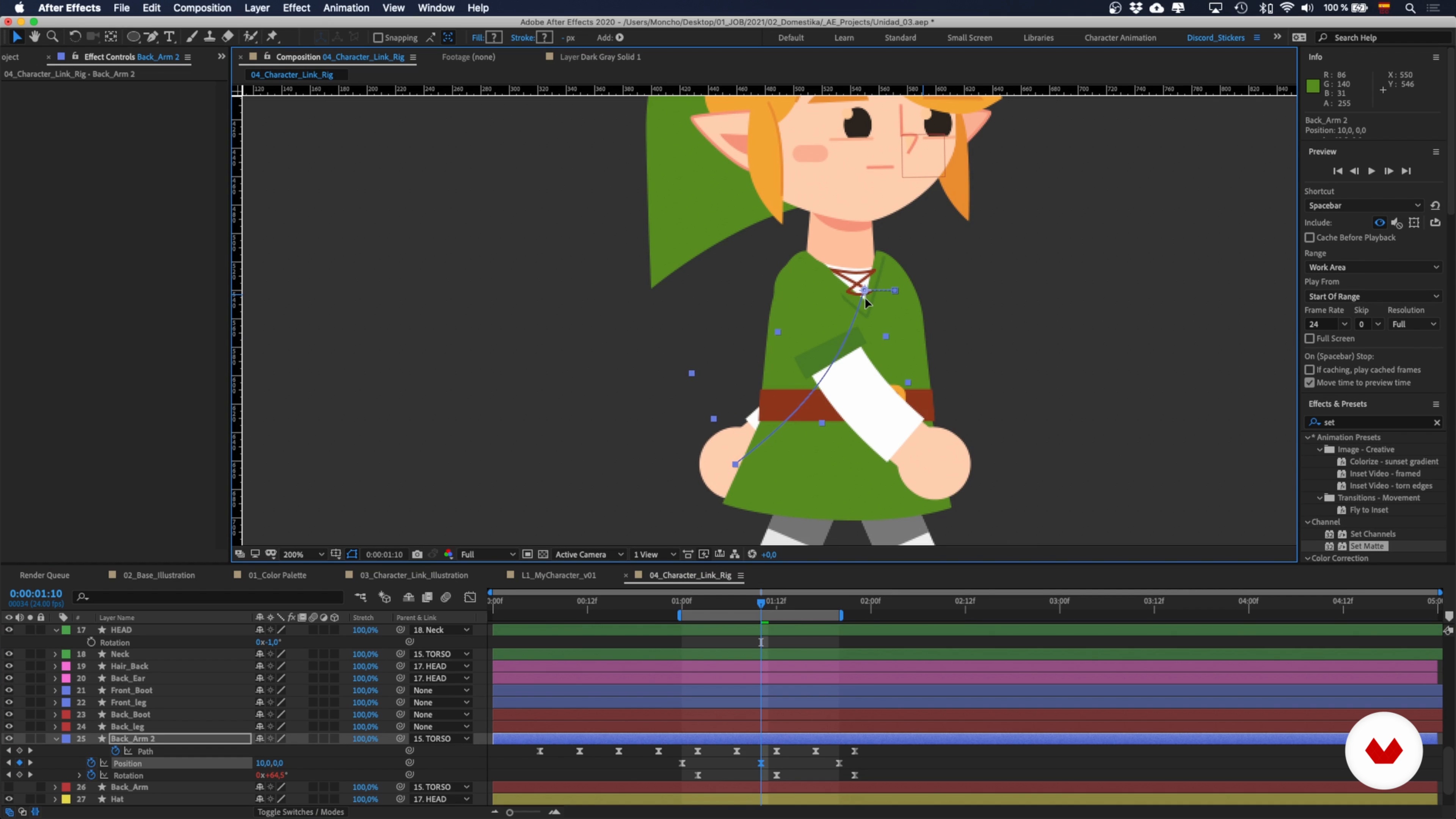This screenshot has height=819, width=1456.
Task: Open the Work Area range dropdown
Action: coord(1373,267)
